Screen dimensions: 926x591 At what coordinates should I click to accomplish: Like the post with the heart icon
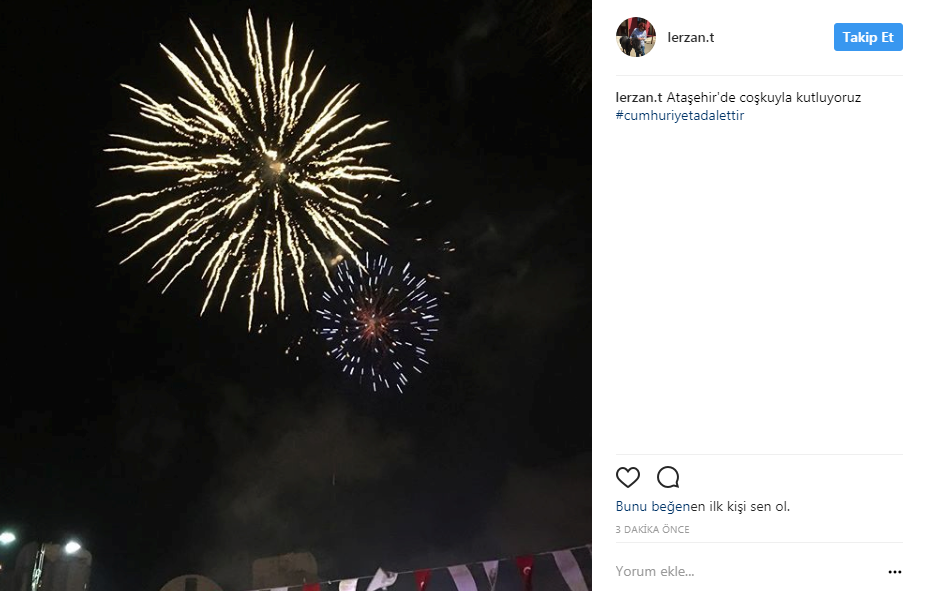coord(628,477)
